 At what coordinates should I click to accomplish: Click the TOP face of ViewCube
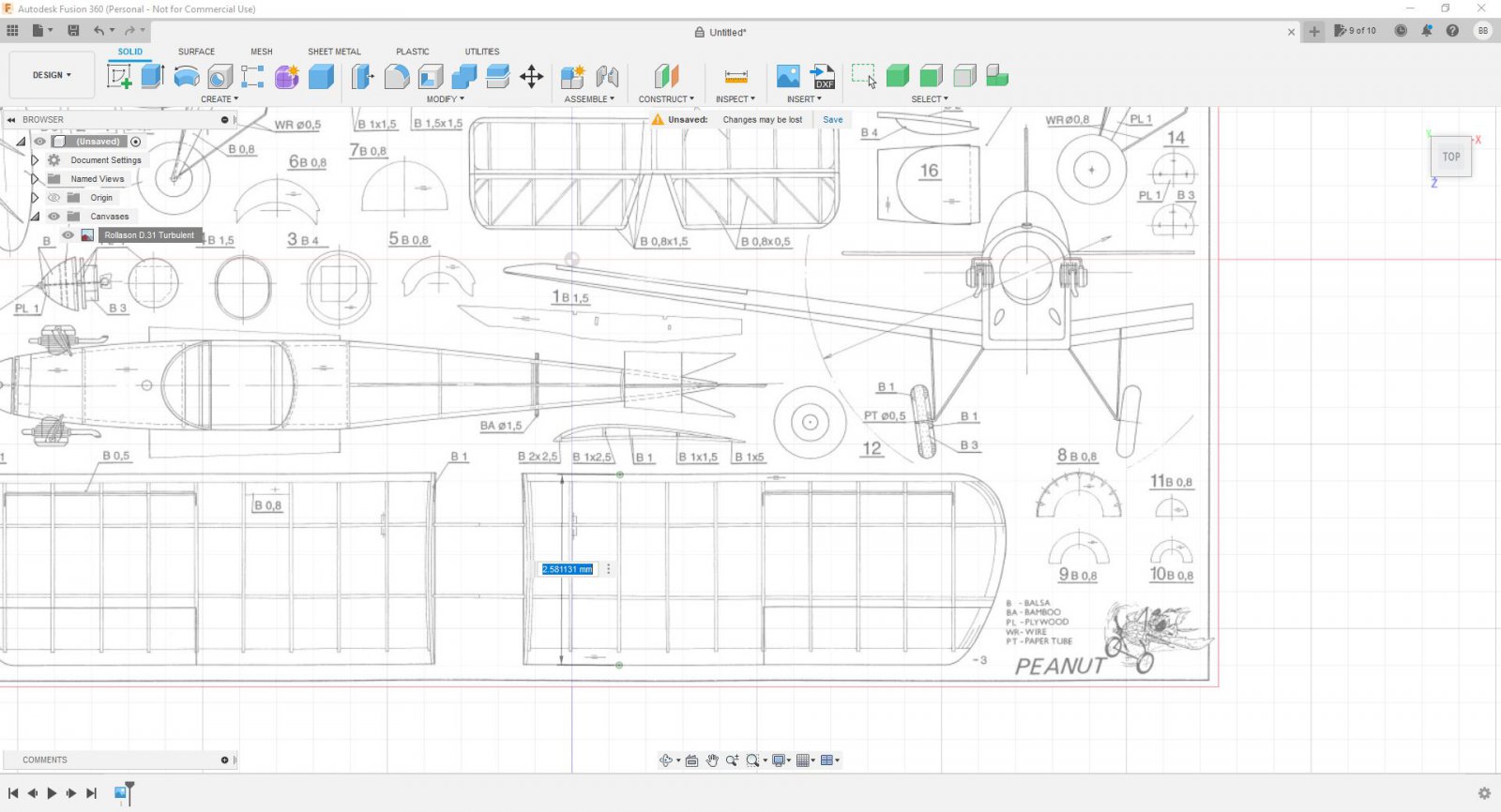click(x=1451, y=158)
